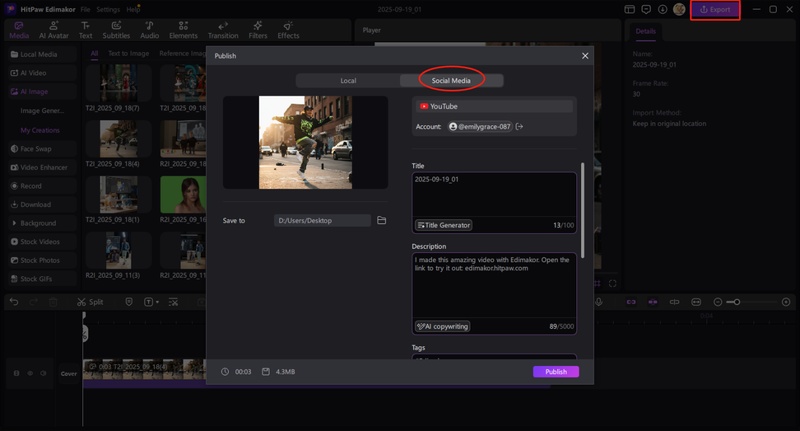Click the zoom in timeline icon
The width and height of the screenshot is (800, 431).
click(786, 302)
